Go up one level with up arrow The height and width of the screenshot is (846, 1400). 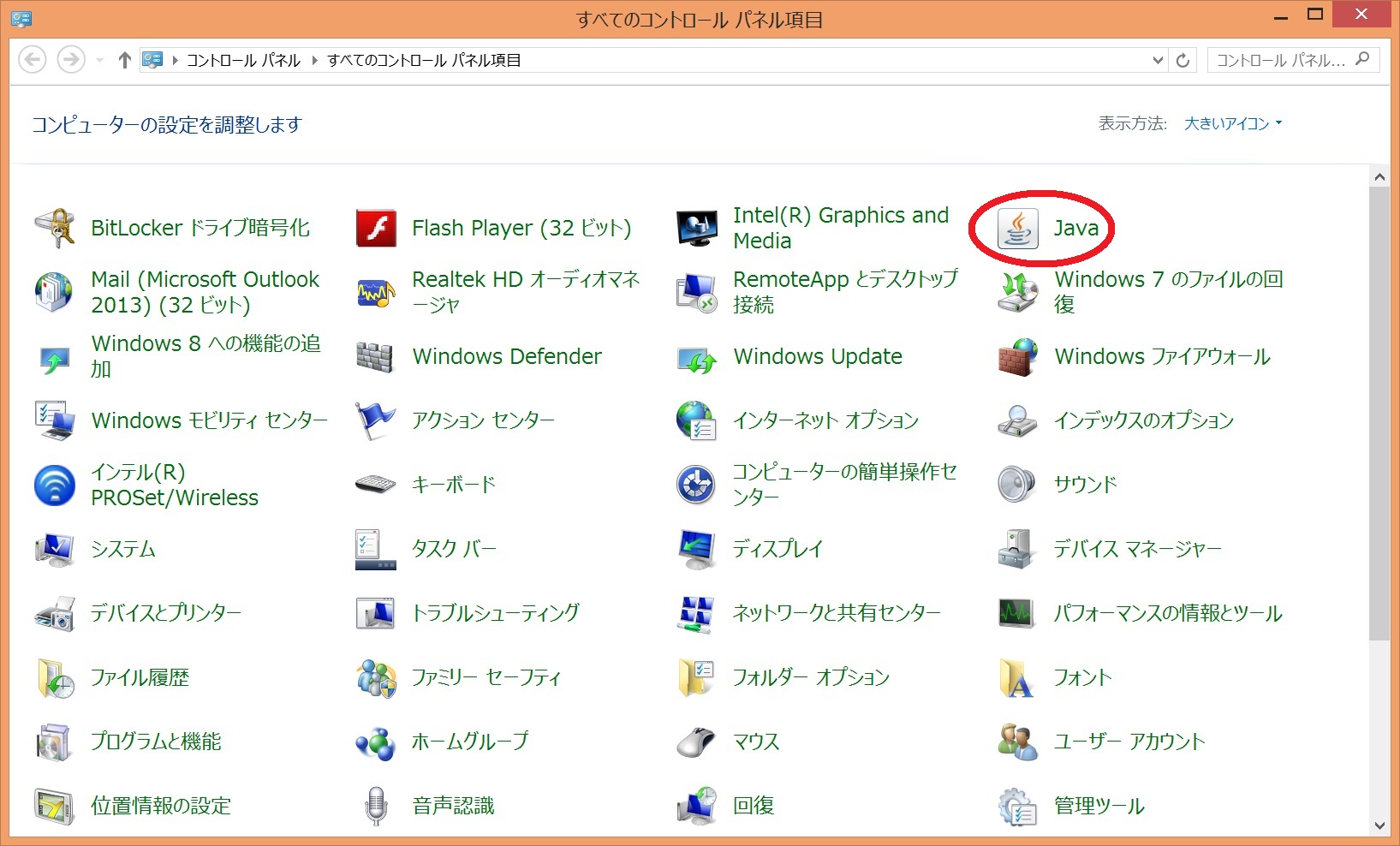tap(124, 60)
